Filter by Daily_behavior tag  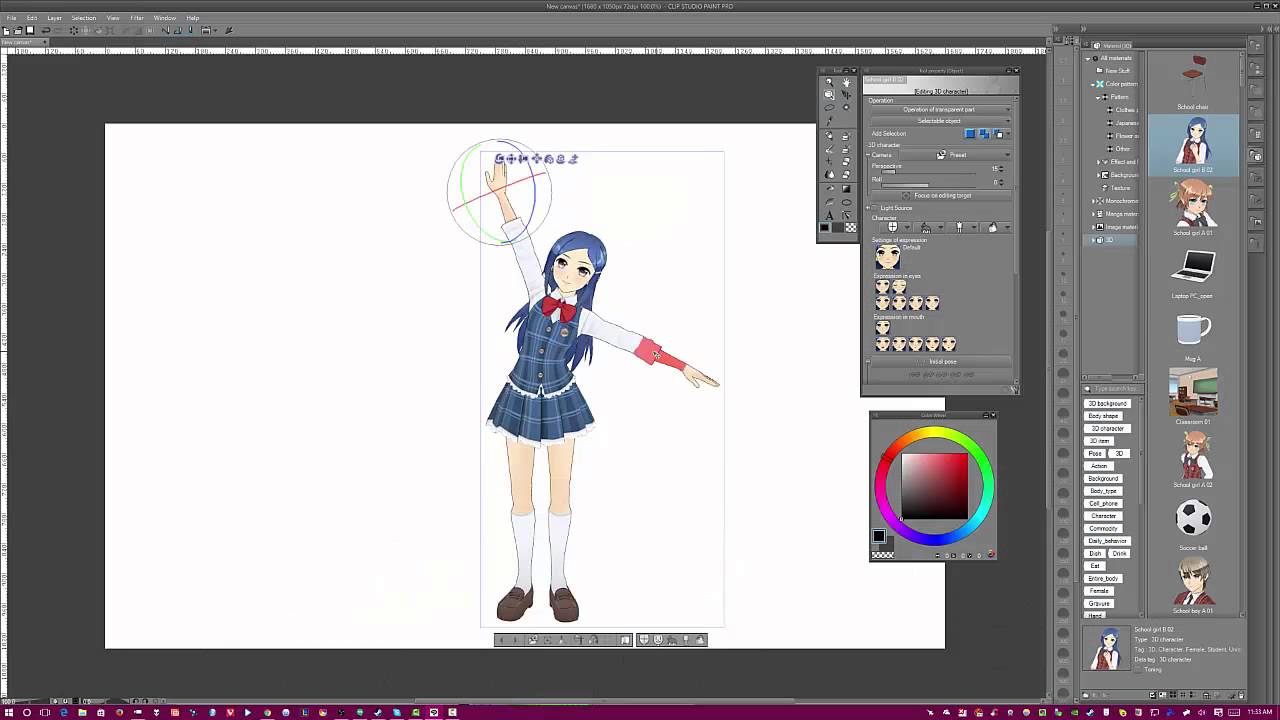tap(1107, 541)
